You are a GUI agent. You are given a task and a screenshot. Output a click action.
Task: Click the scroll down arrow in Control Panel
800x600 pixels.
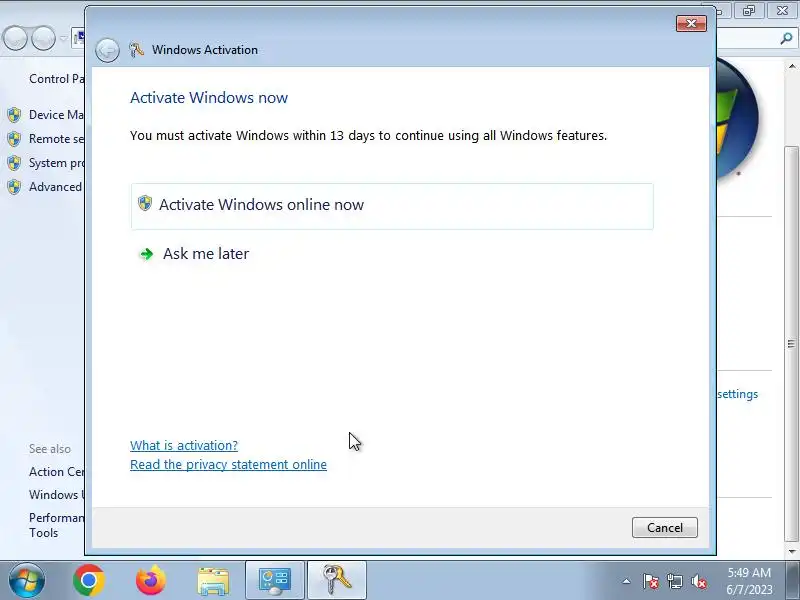click(792, 552)
